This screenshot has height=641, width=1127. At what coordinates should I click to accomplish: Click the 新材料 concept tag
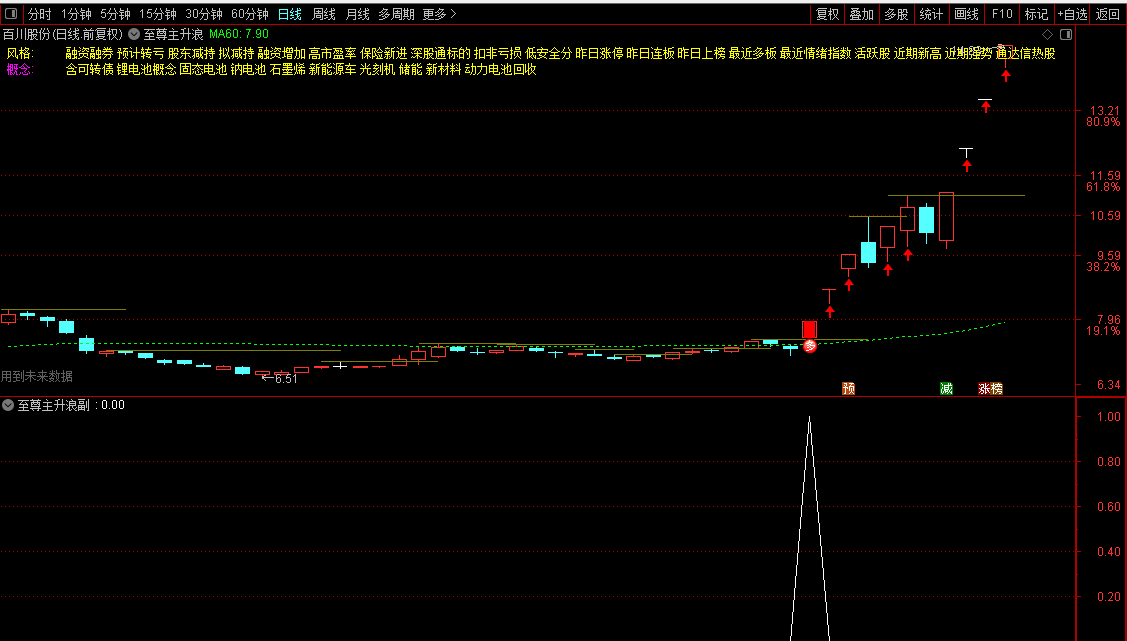443,69
